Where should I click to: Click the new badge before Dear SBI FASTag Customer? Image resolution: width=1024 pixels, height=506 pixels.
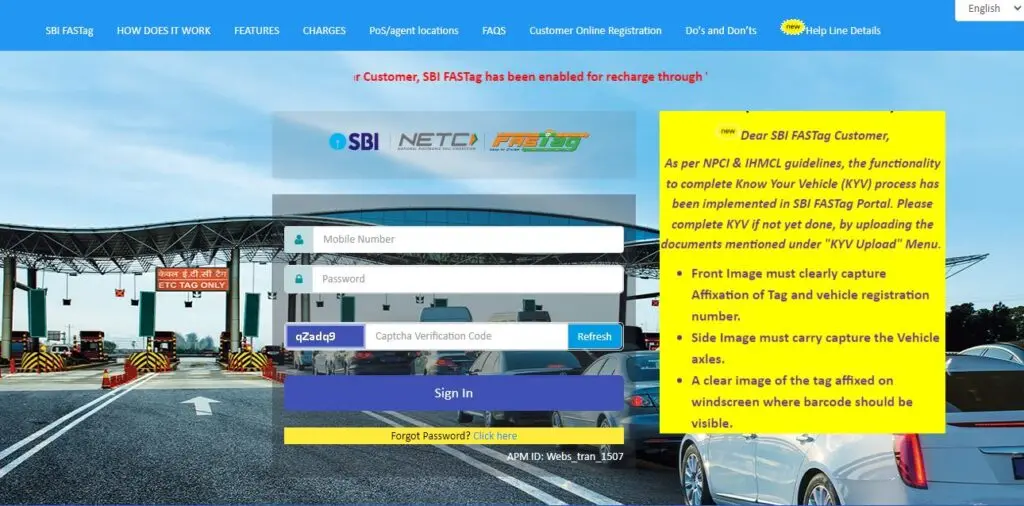pyautogui.click(x=727, y=132)
